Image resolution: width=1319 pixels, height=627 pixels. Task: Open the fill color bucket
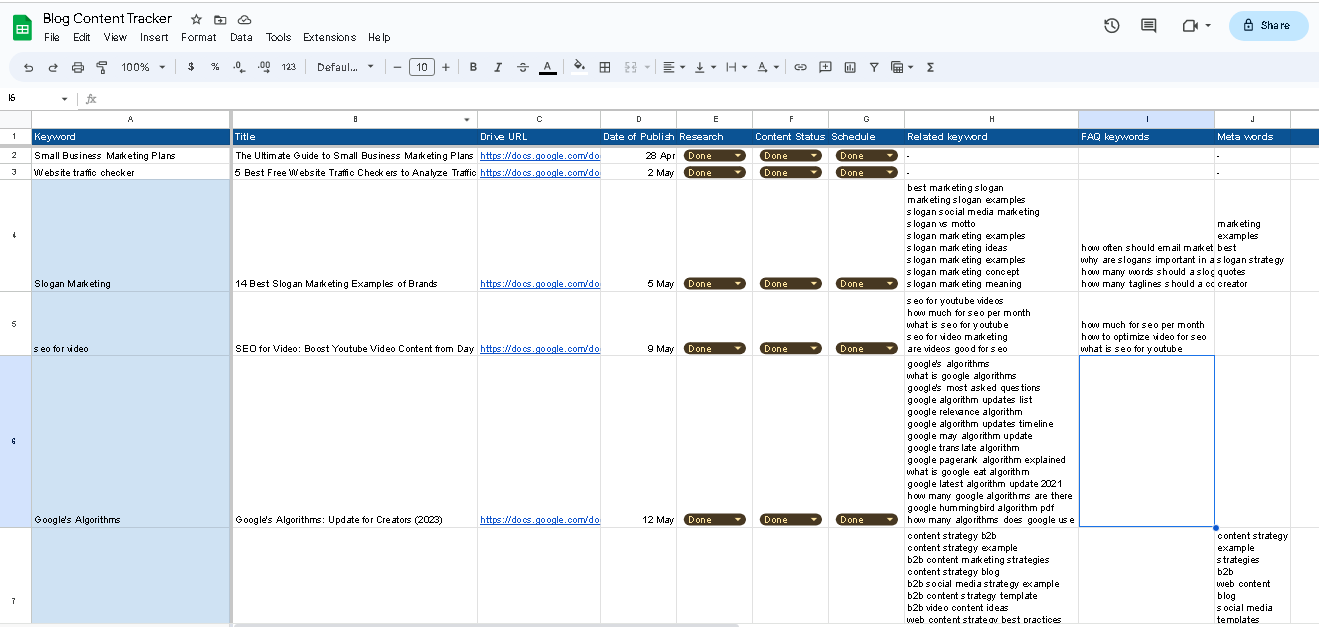pos(579,67)
